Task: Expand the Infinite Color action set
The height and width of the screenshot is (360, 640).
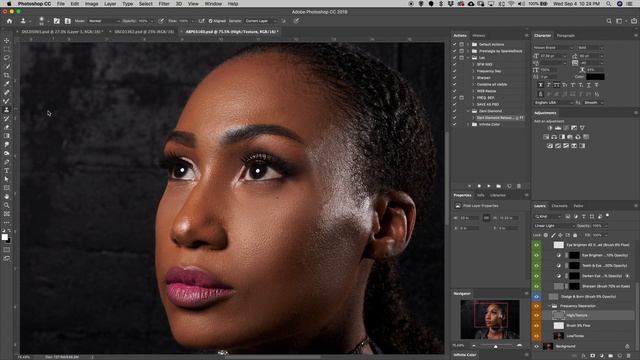Action: pyautogui.click(x=468, y=124)
